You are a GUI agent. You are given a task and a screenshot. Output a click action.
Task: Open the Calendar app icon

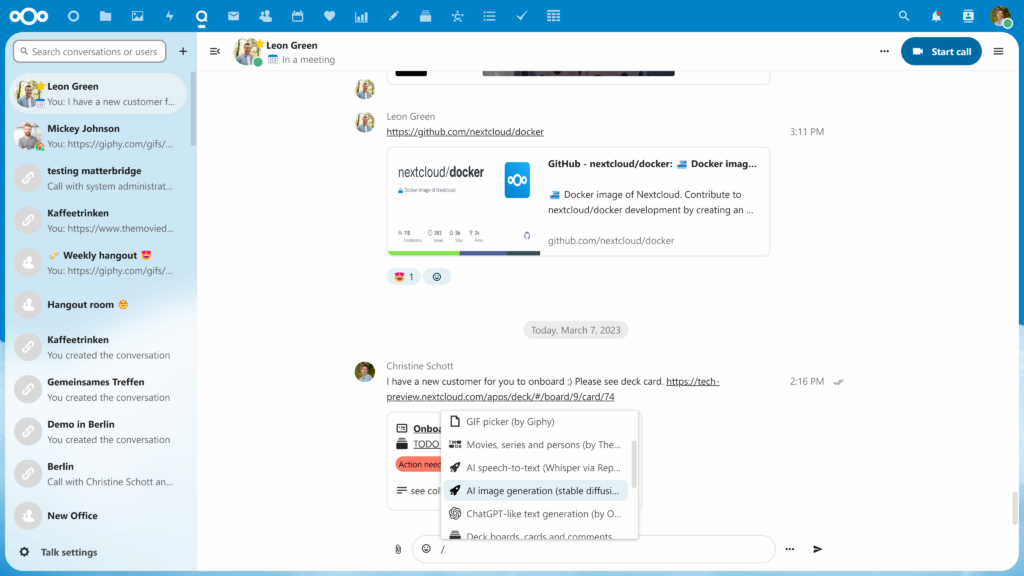pos(296,15)
